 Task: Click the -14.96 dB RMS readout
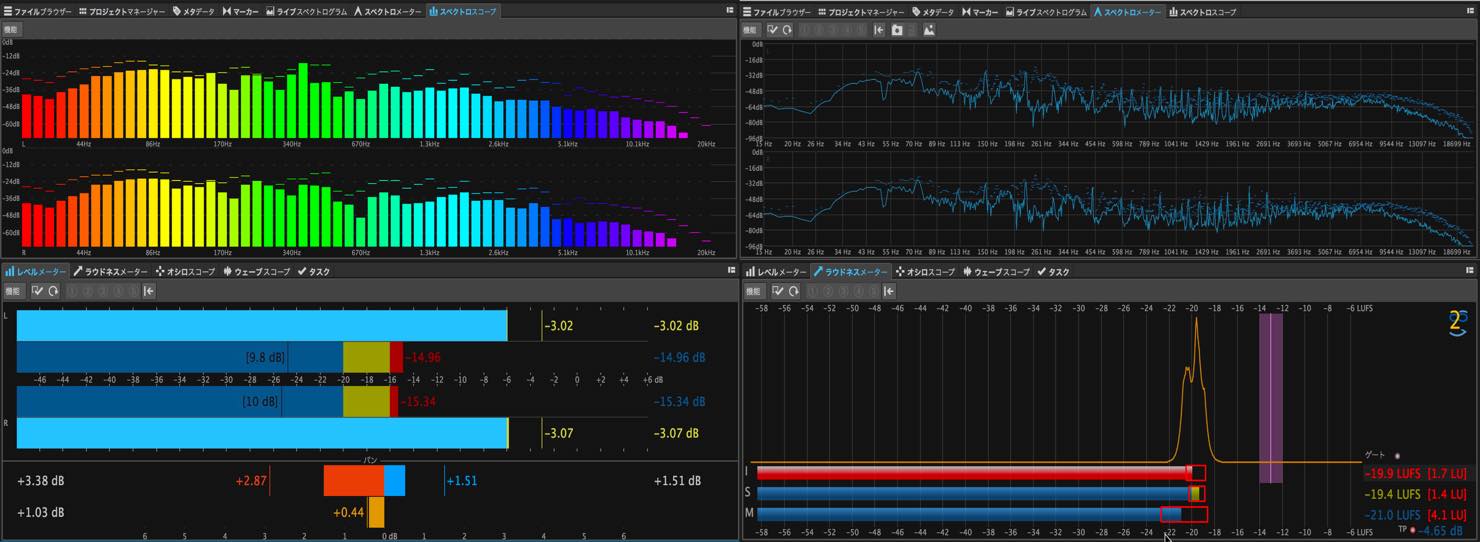[679, 357]
